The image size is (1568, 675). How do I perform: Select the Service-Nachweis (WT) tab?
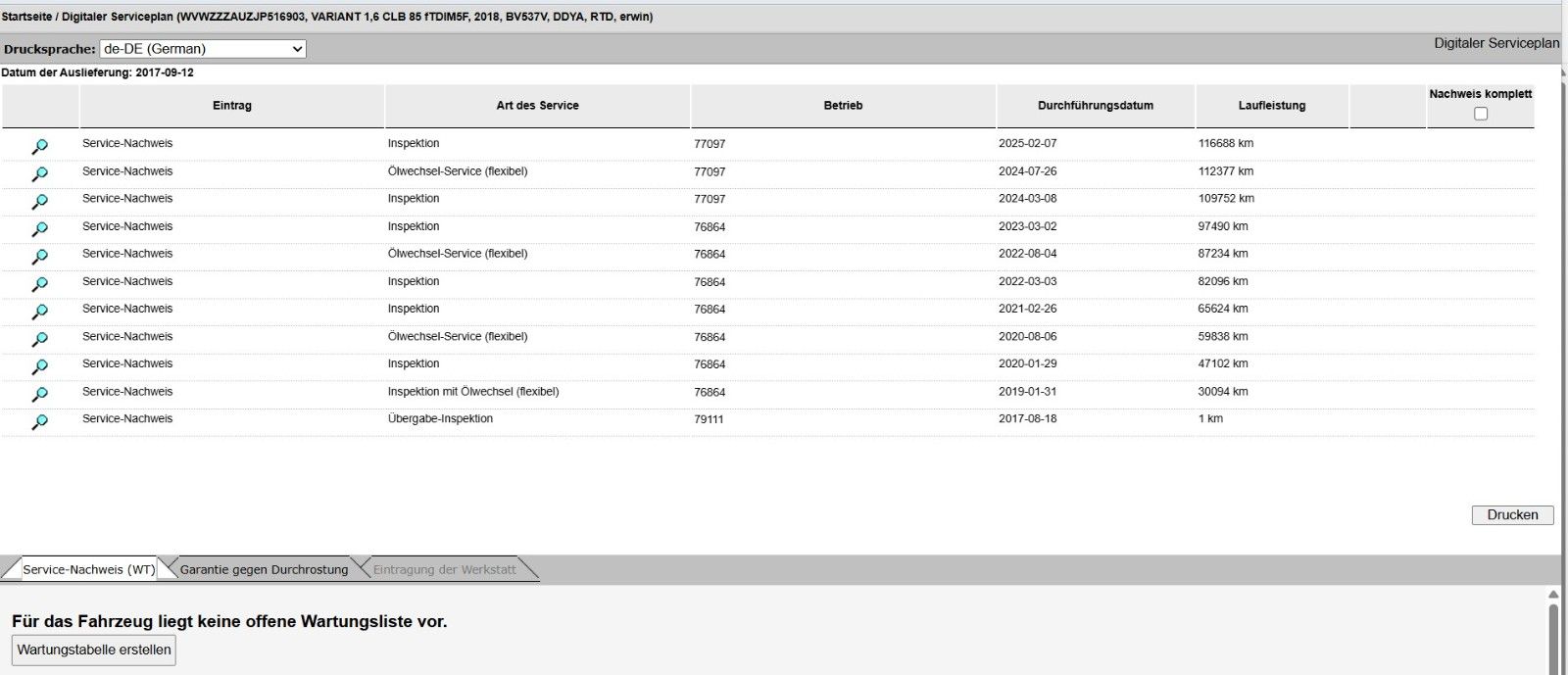(x=88, y=569)
